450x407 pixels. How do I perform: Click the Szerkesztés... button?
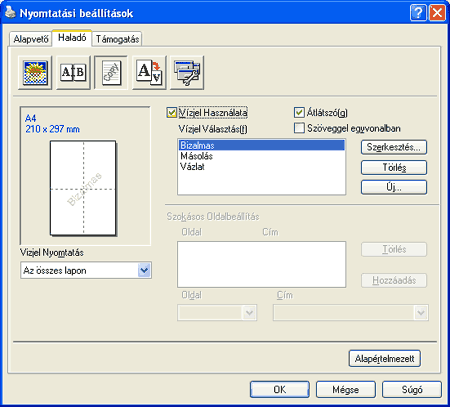tap(394, 147)
